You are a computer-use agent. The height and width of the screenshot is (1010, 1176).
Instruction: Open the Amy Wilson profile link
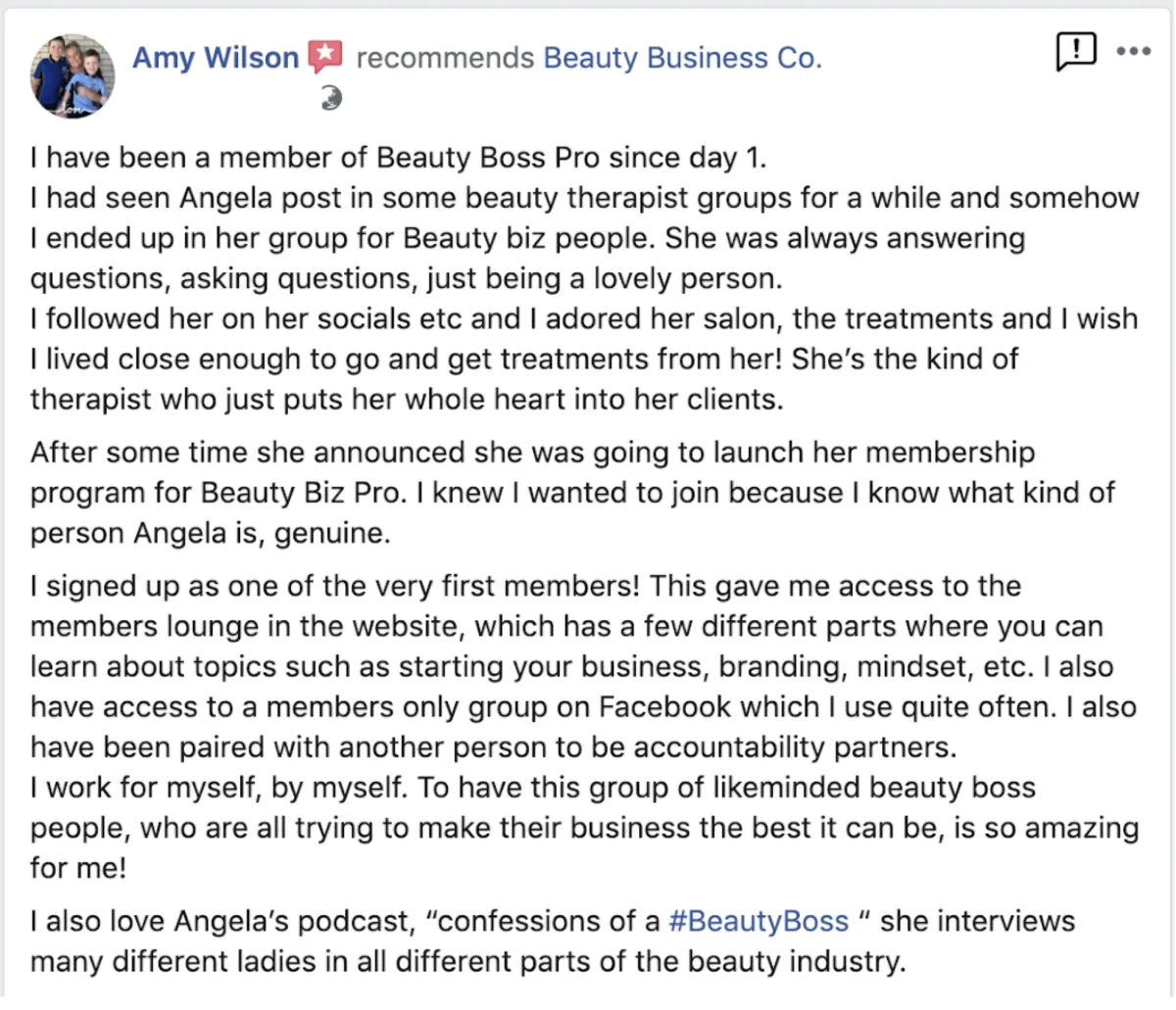216,58
